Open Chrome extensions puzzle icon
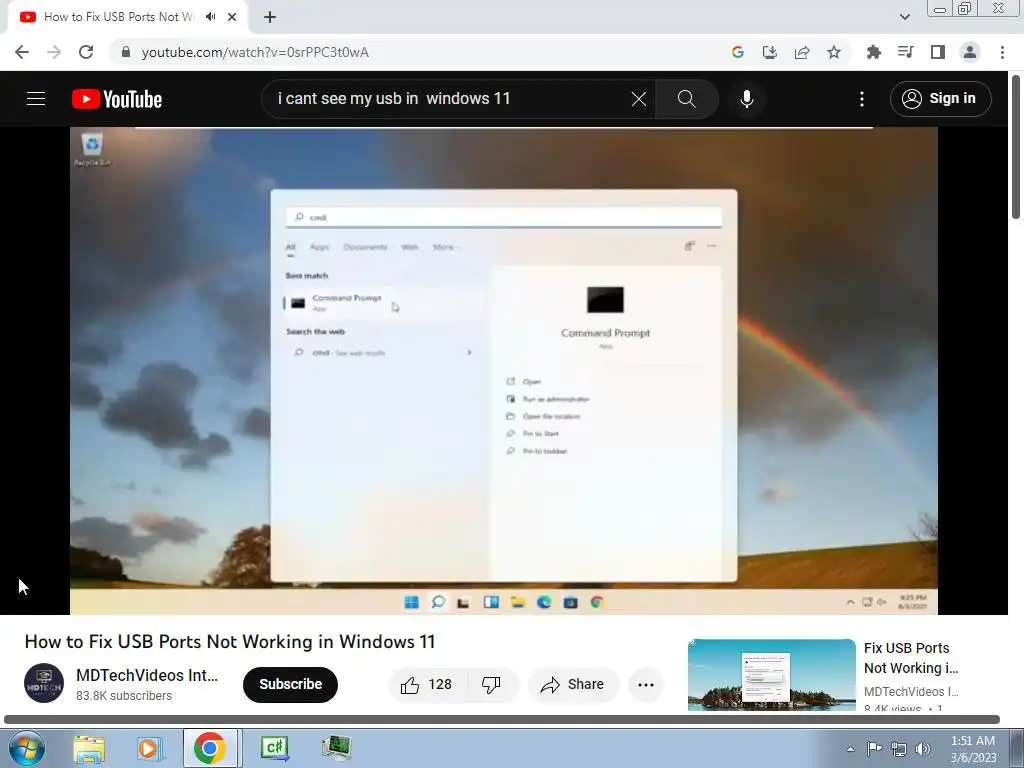 (873, 52)
